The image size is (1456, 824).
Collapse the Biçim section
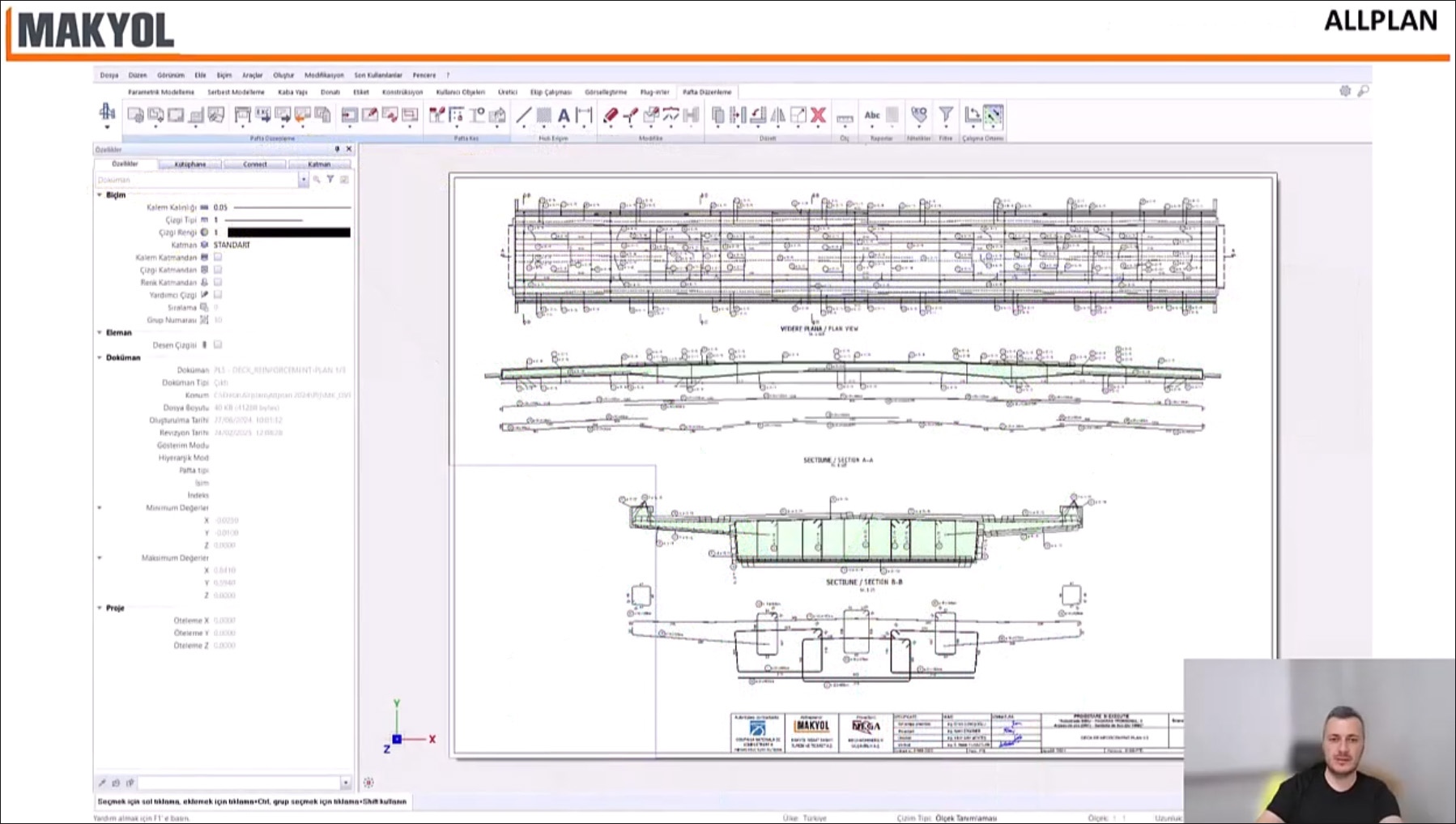click(100, 195)
